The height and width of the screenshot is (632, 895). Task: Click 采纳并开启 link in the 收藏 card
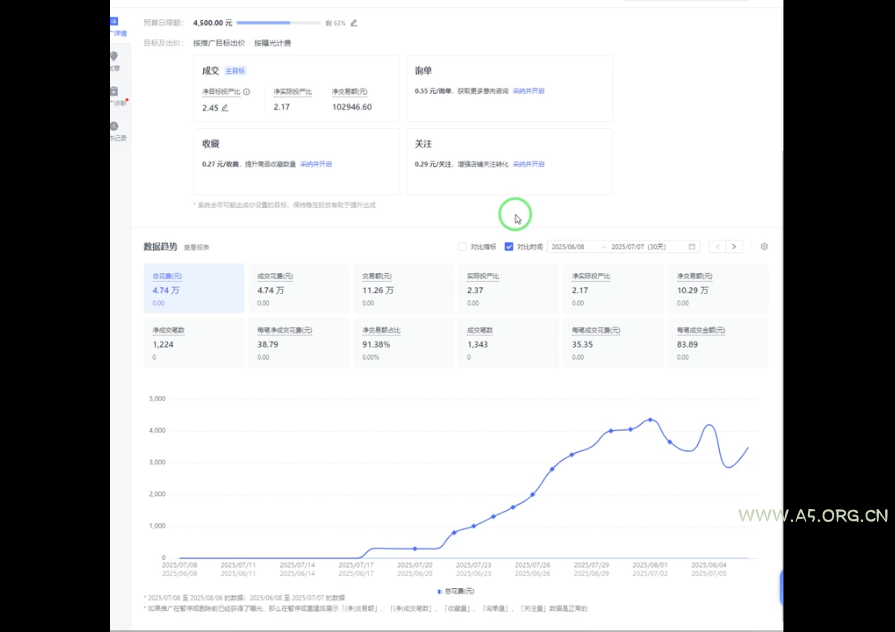[315, 163]
